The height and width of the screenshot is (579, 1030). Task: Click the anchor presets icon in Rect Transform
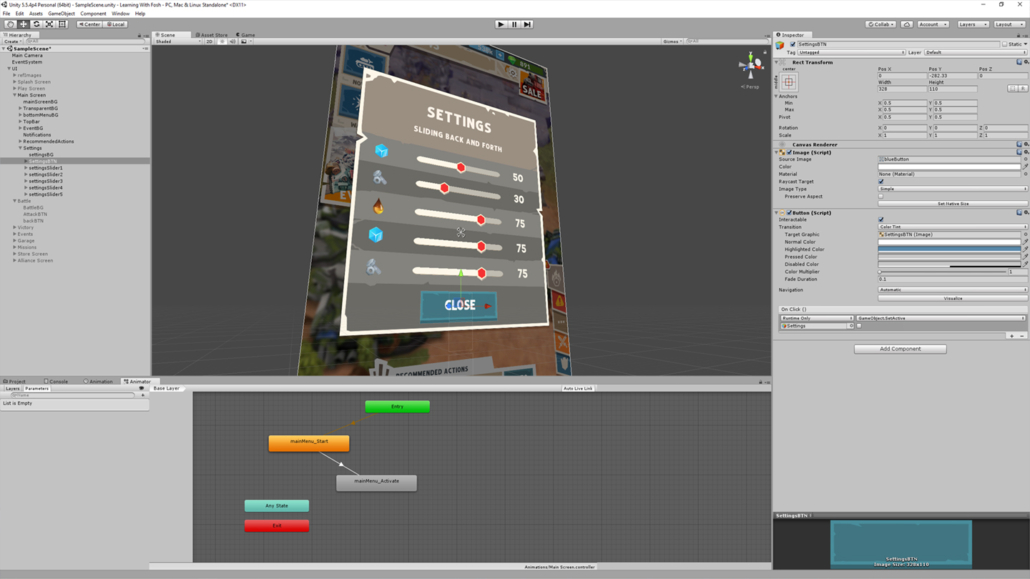click(x=789, y=82)
